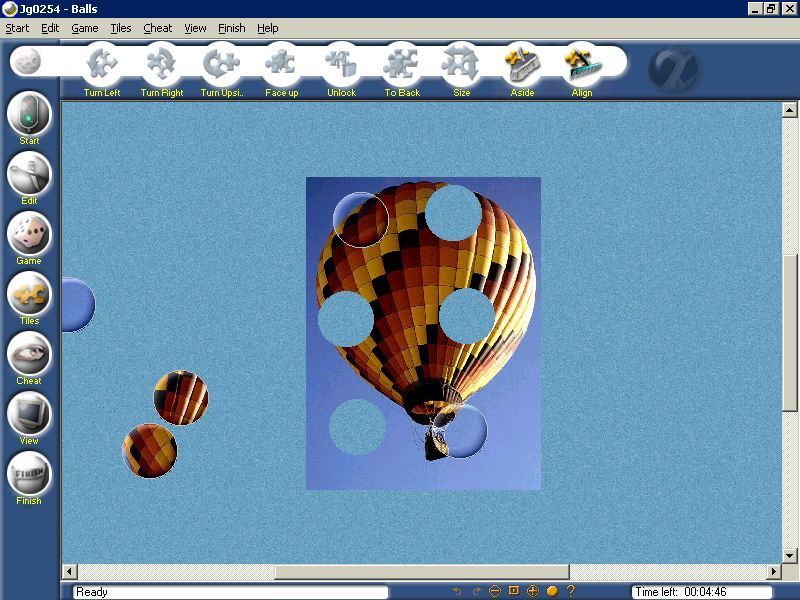Screen dimensions: 800x600
Task: Click the Size tool icon
Action: (461, 64)
